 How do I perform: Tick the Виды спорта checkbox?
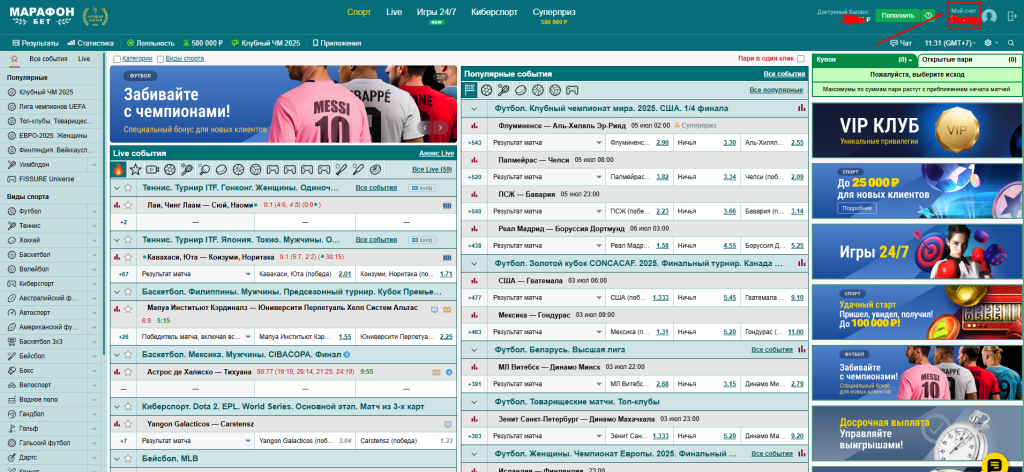161,59
